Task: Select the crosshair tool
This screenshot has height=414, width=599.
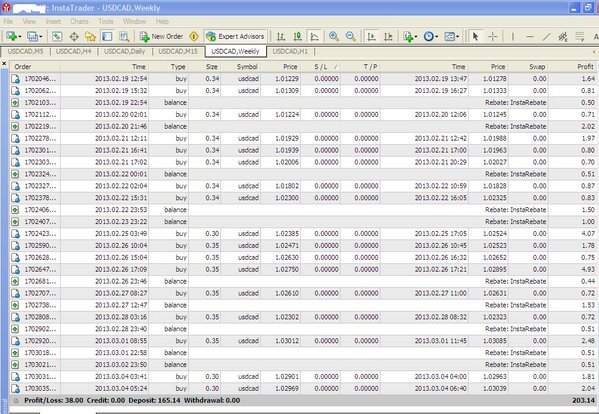Action: click(x=493, y=36)
